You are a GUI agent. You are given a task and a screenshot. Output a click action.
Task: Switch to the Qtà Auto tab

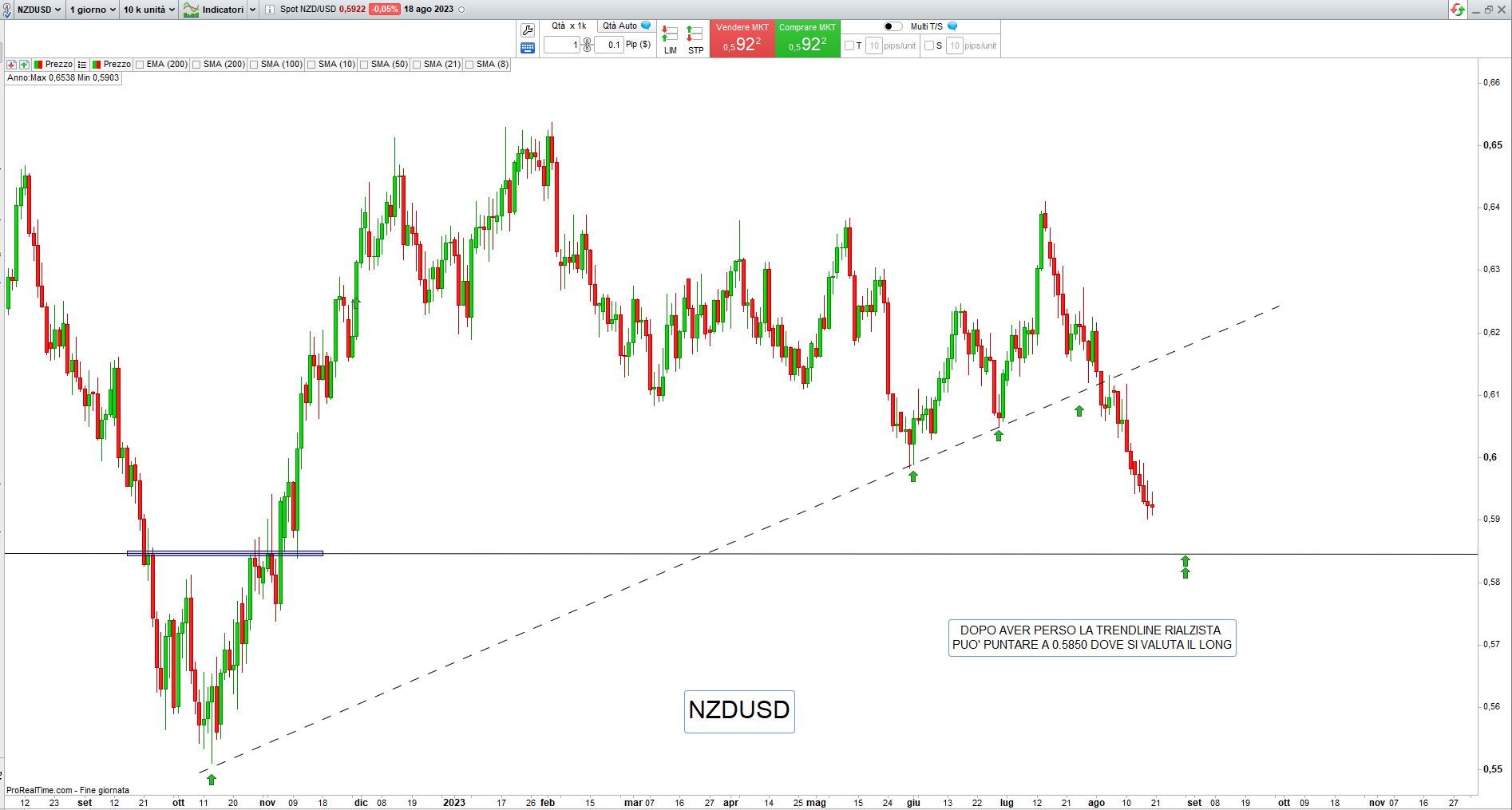[x=620, y=26]
